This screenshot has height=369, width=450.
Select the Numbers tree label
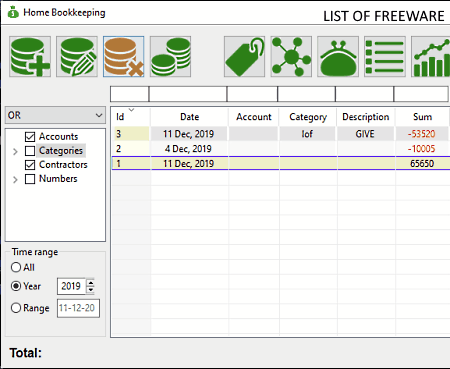coord(58,179)
